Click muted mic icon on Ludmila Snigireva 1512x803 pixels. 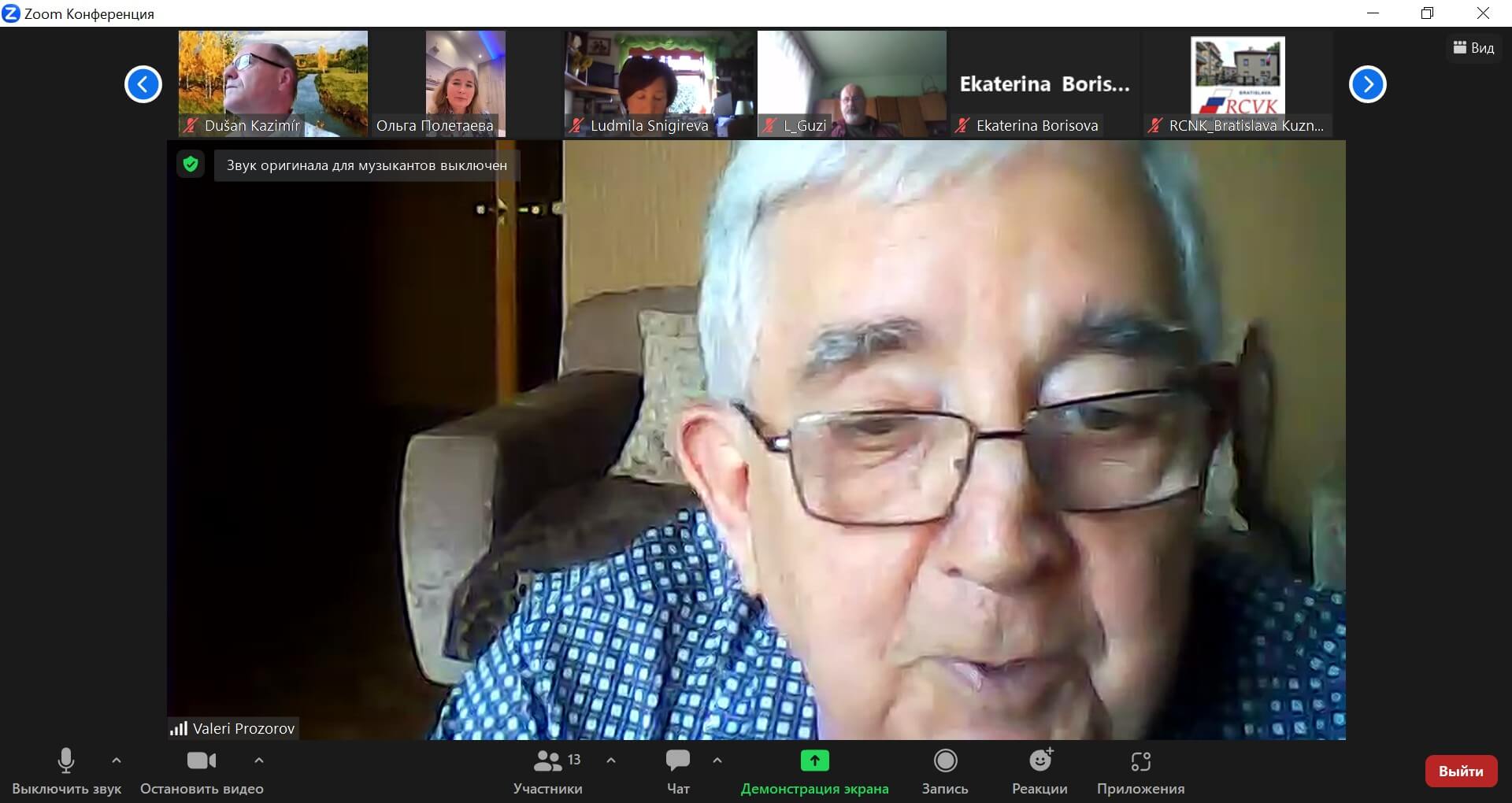(x=577, y=126)
